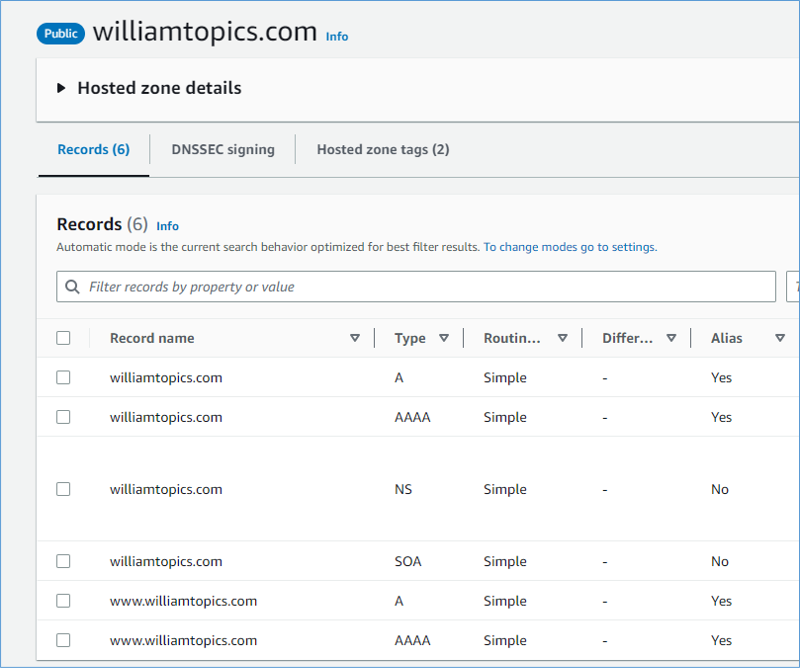Click the Routing policy column sort arrow

[x=562, y=338]
